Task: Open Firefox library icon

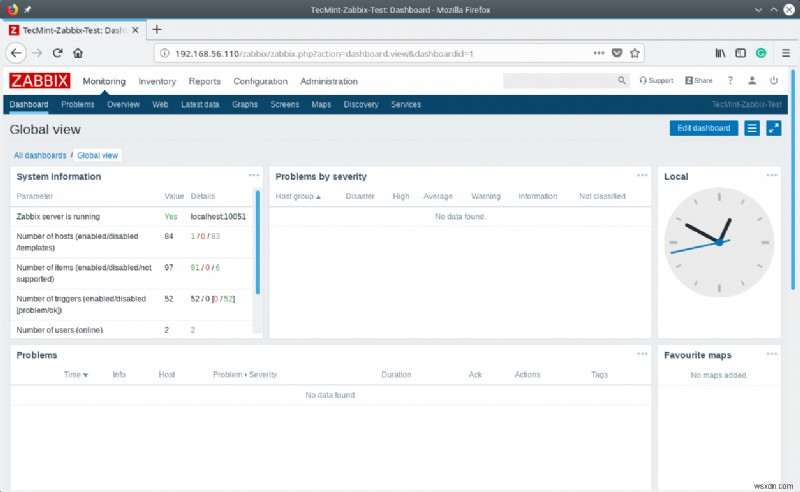Action: 720,53
